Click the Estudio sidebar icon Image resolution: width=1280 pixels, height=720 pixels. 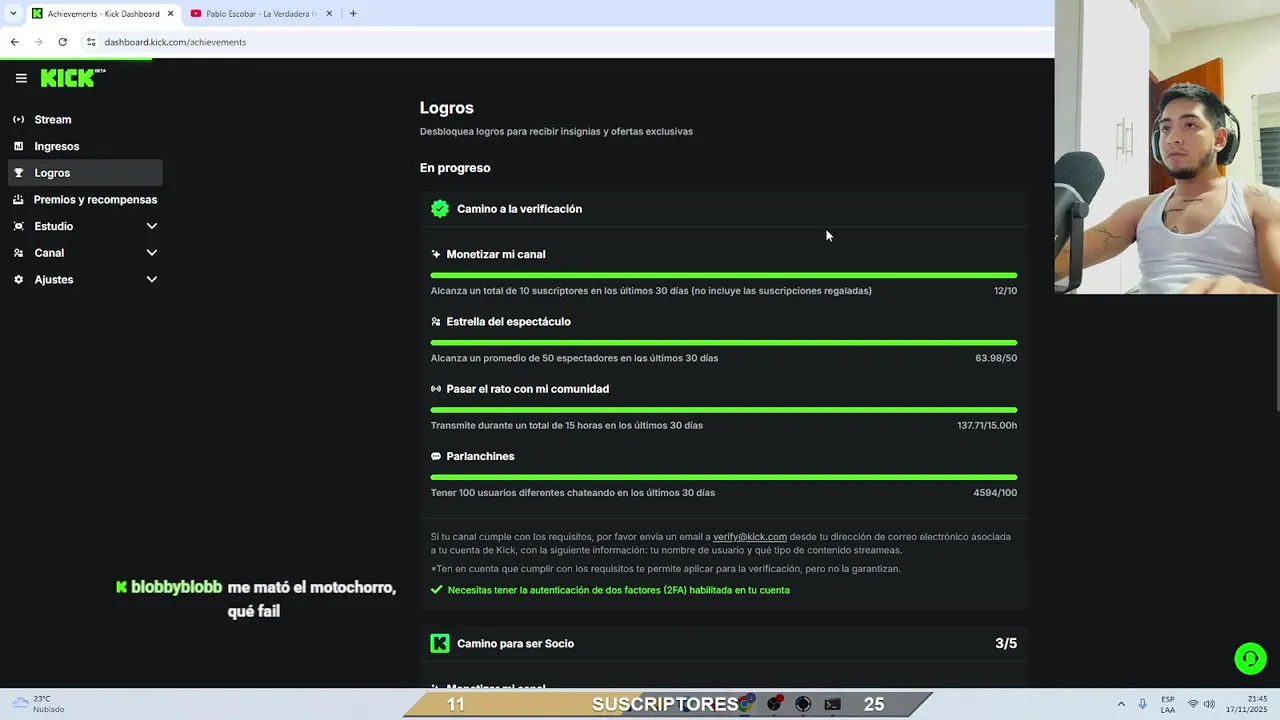(18, 226)
